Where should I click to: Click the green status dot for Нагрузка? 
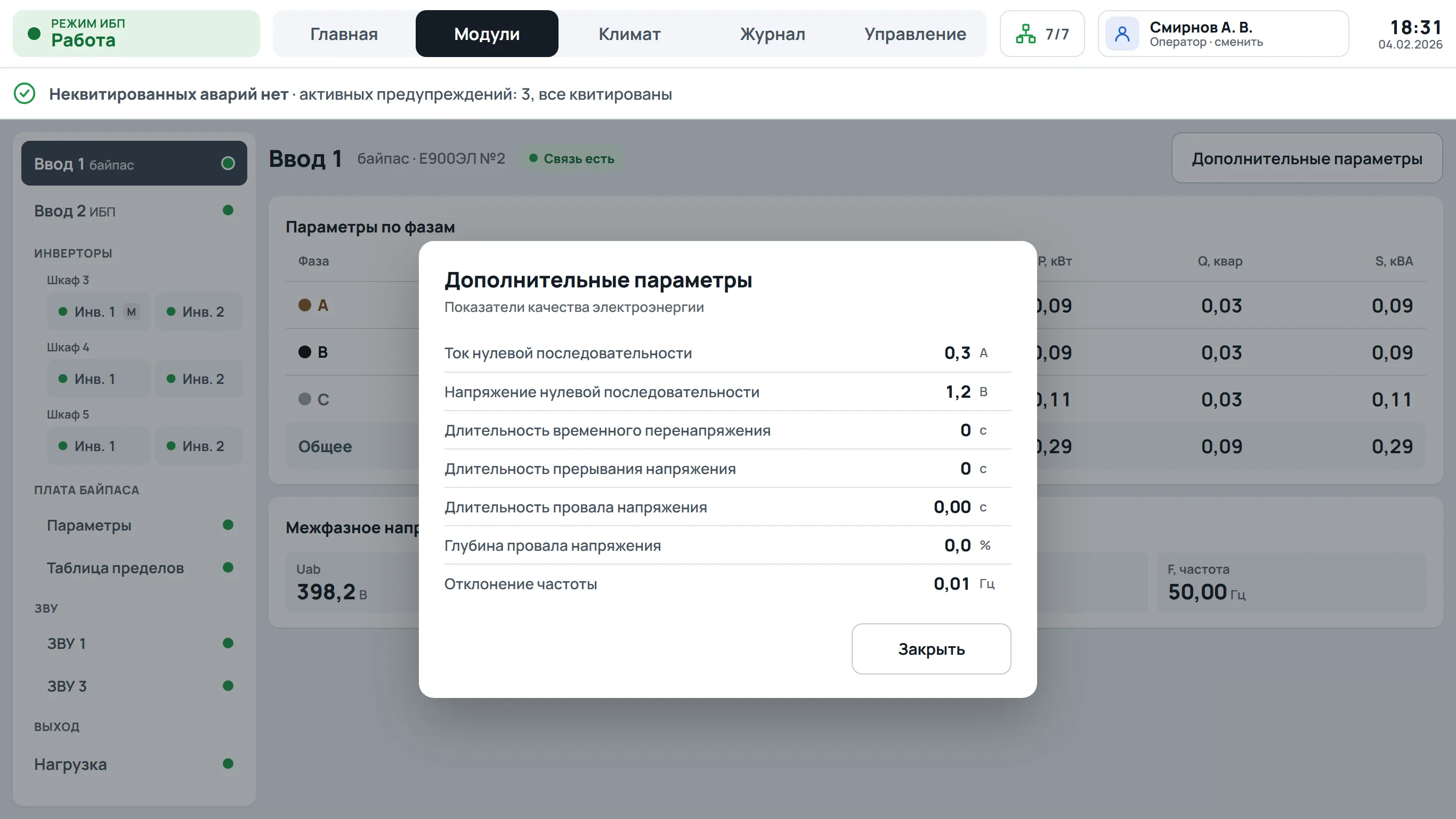point(228,764)
